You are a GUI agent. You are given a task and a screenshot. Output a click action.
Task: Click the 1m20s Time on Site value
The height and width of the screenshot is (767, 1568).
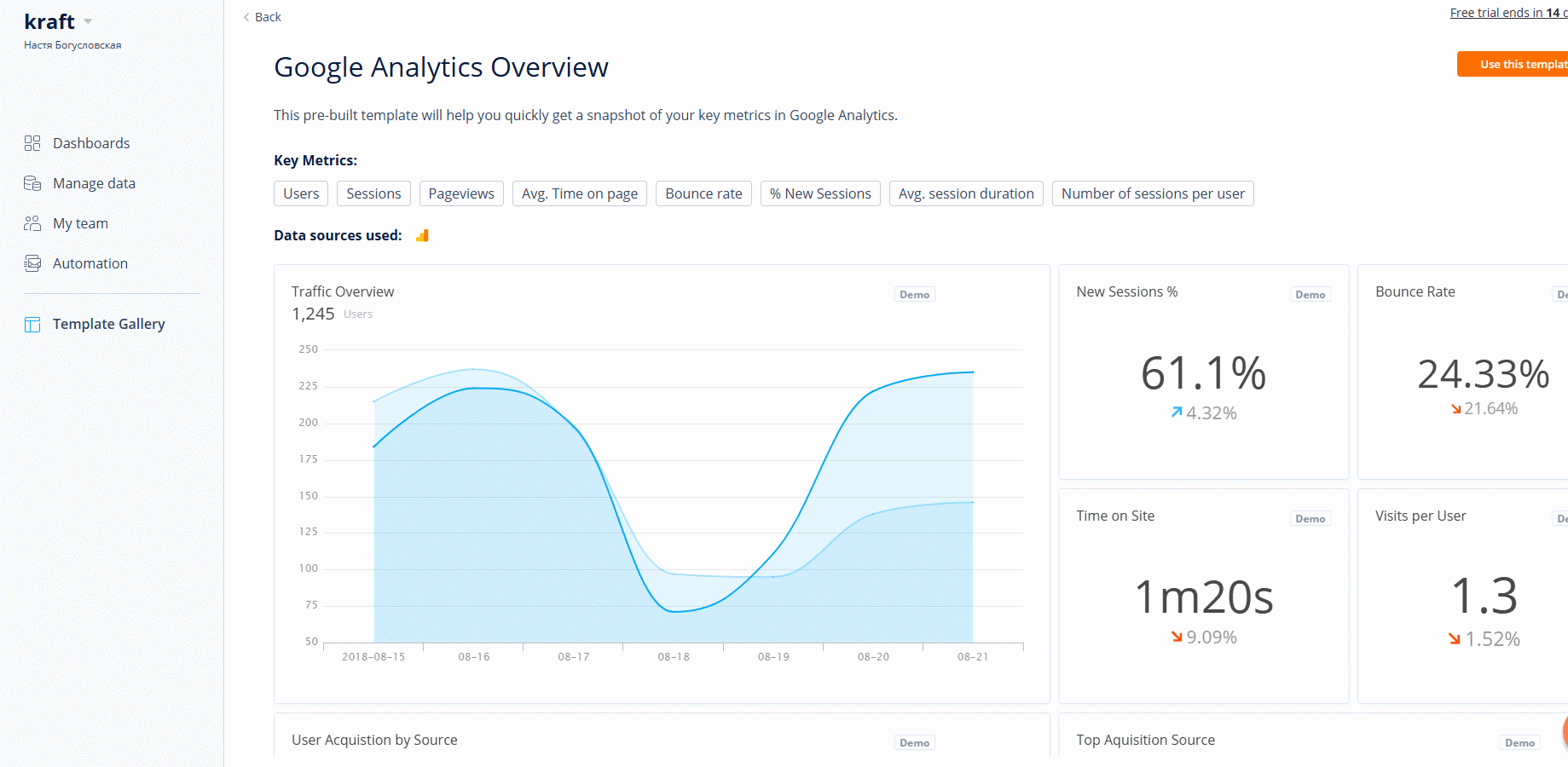tap(1203, 597)
